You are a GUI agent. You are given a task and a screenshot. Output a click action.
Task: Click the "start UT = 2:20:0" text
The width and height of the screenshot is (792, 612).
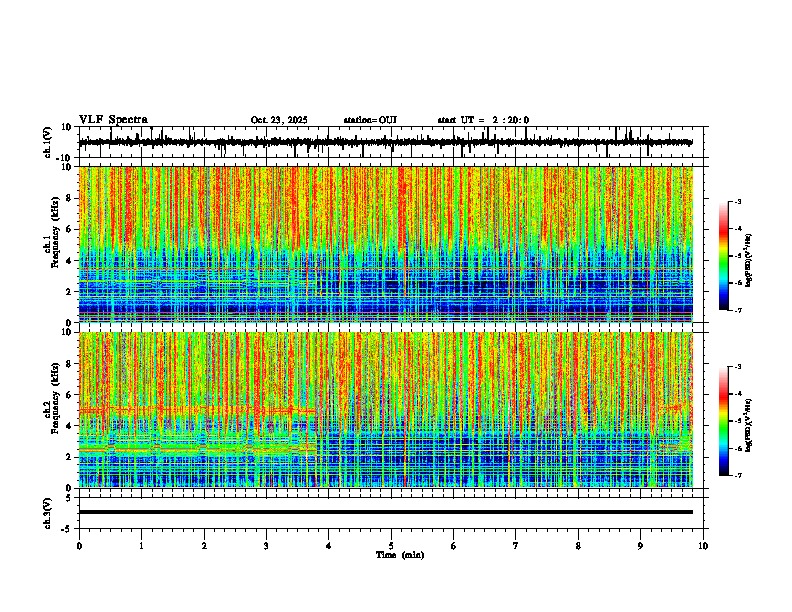pyautogui.click(x=483, y=120)
